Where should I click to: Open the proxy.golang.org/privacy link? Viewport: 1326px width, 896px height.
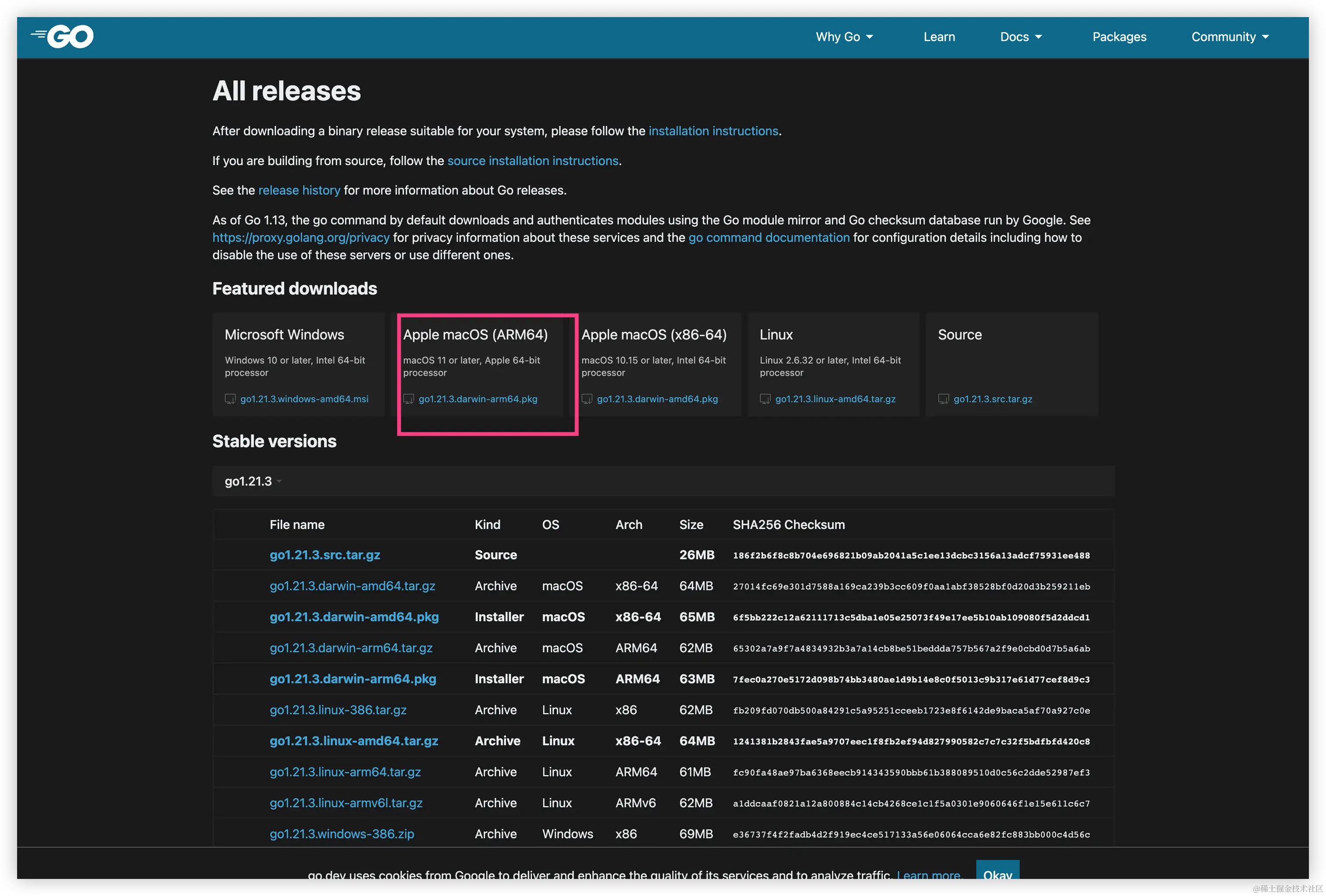pyautogui.click(x=301, y=238)
